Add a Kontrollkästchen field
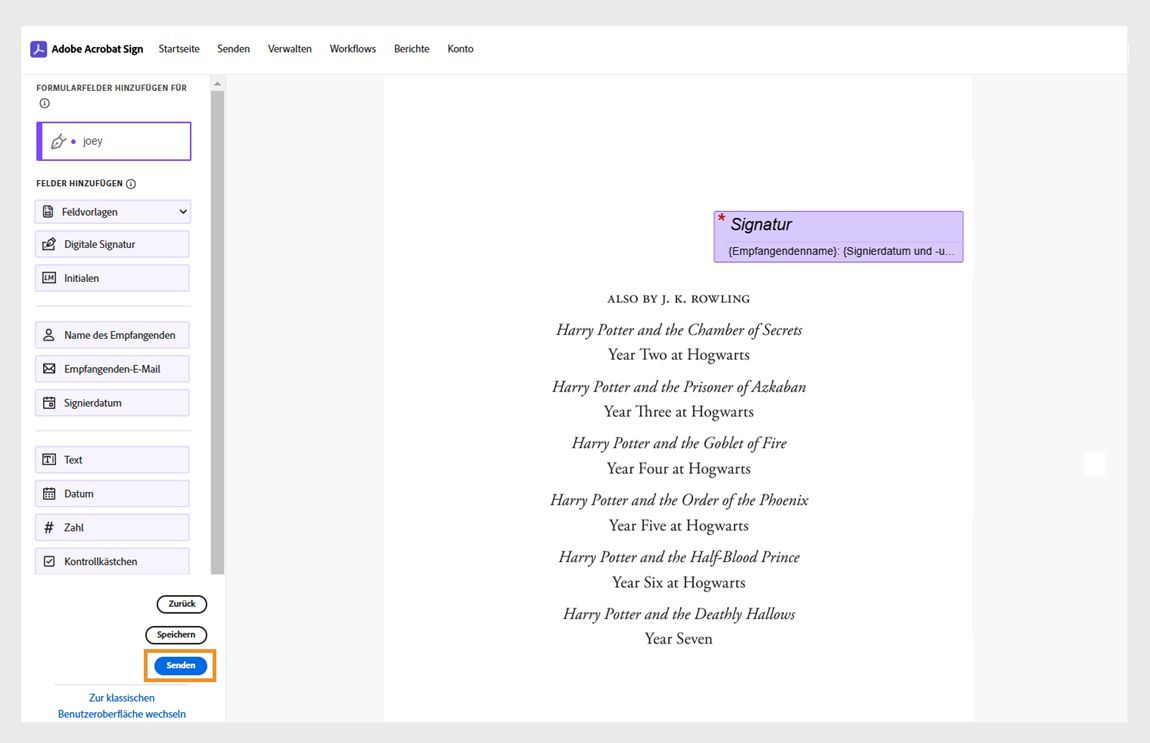This screenshot has width=1150, height=743. coord(112,561)
